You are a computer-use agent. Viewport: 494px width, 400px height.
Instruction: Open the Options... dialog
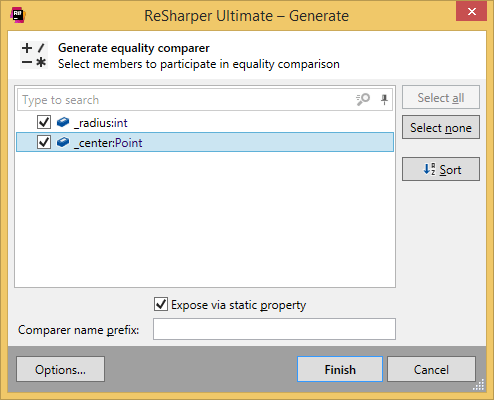[60, 369]
